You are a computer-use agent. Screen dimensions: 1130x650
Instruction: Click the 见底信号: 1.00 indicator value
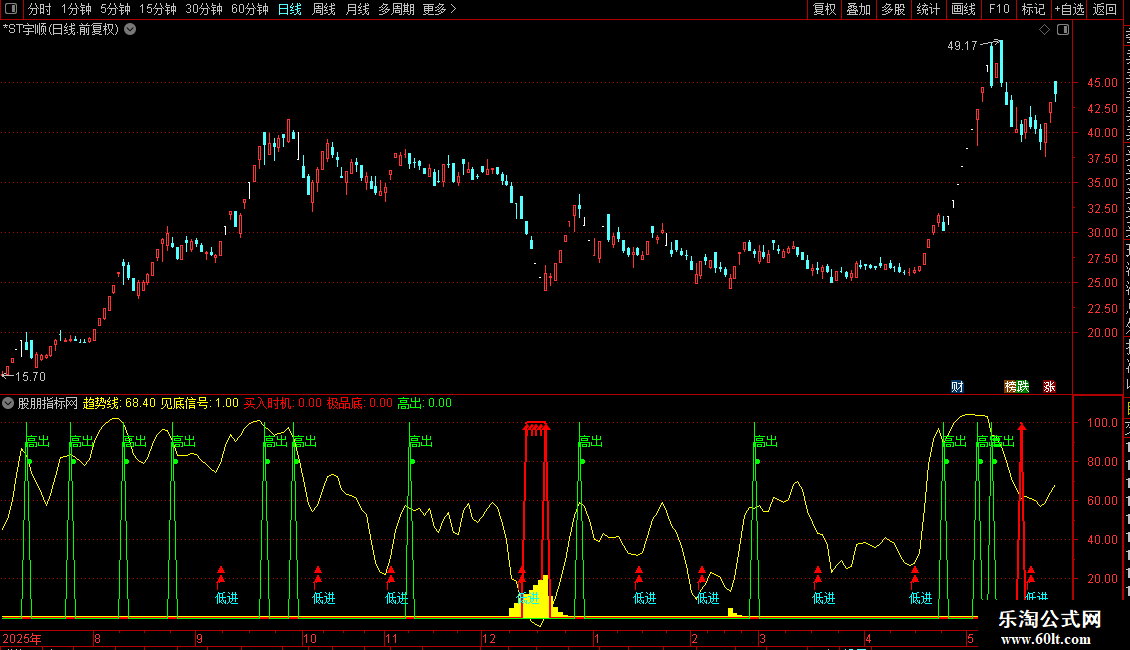click(199, 404)
